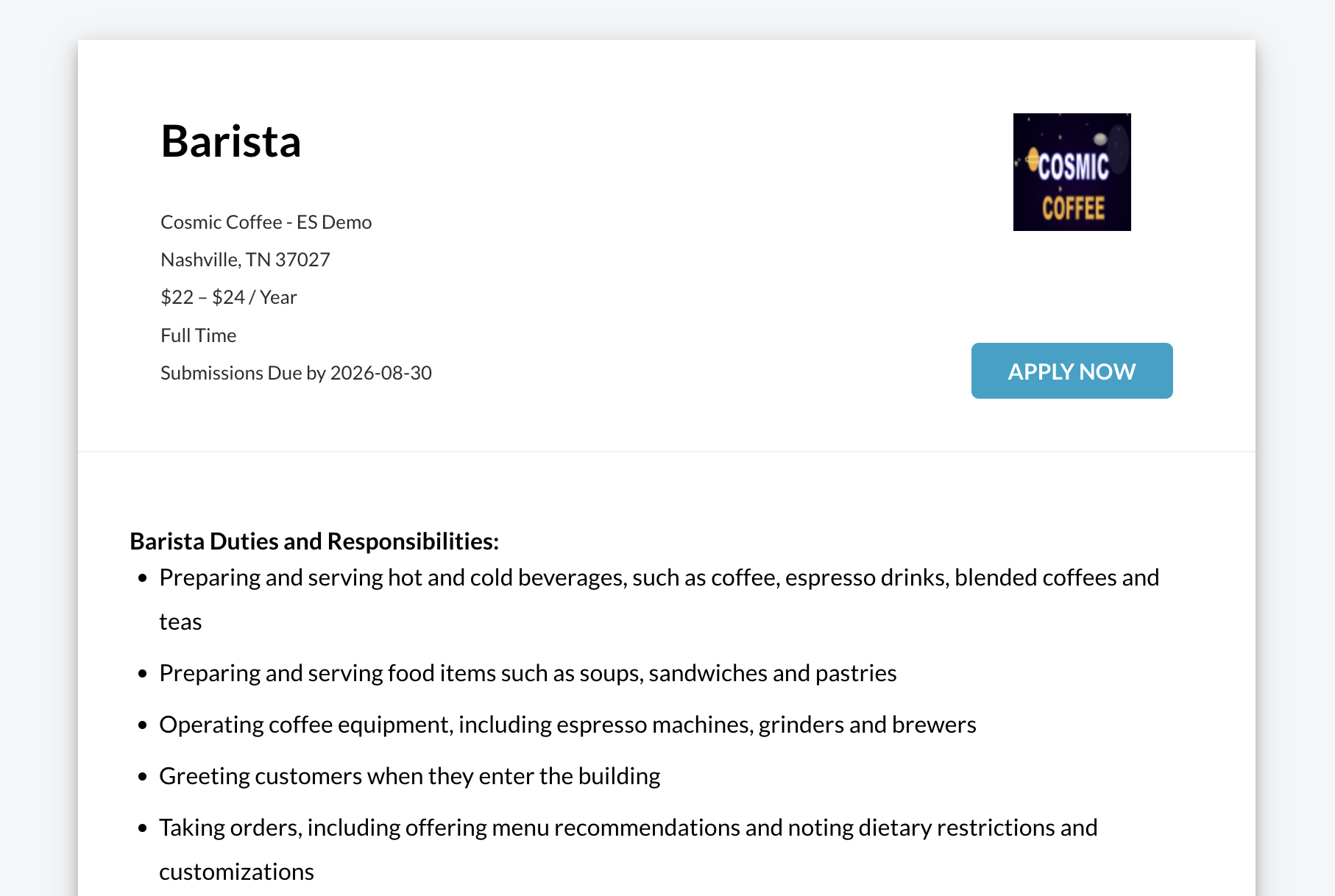Click the Cosmic Coffee - ES Demo company name
Viewport: 1335px width, 896px height.
[266, 222]
